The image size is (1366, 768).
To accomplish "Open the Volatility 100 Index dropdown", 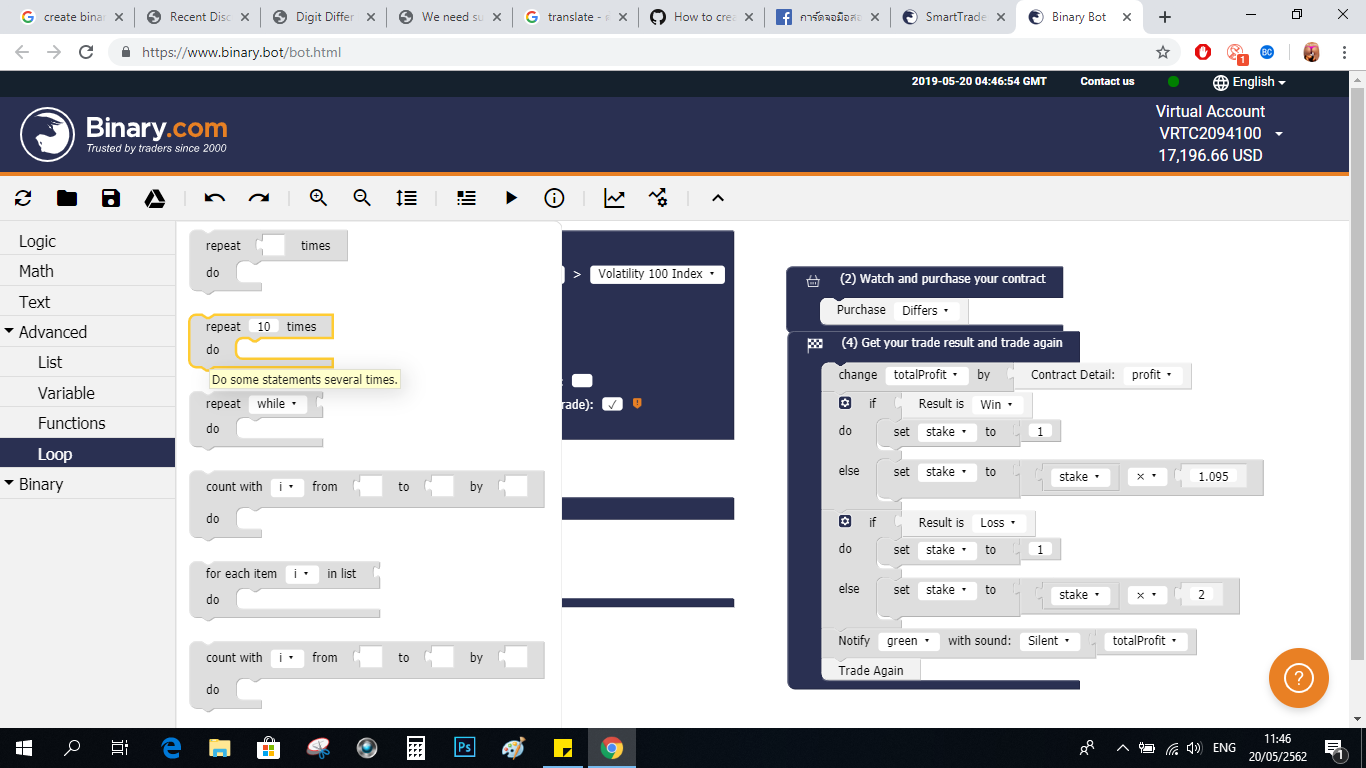I will [x=657, y=273].
